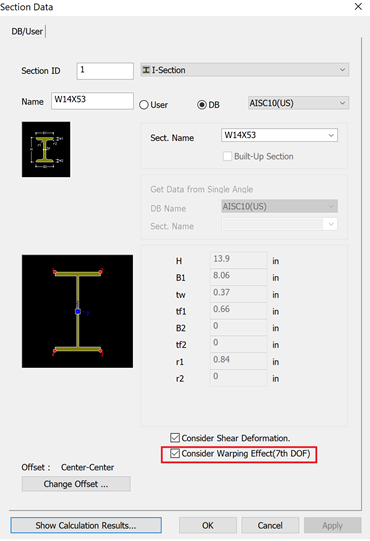Open the disabled DB Name AISC10(US) dropdown

point(279,206)
